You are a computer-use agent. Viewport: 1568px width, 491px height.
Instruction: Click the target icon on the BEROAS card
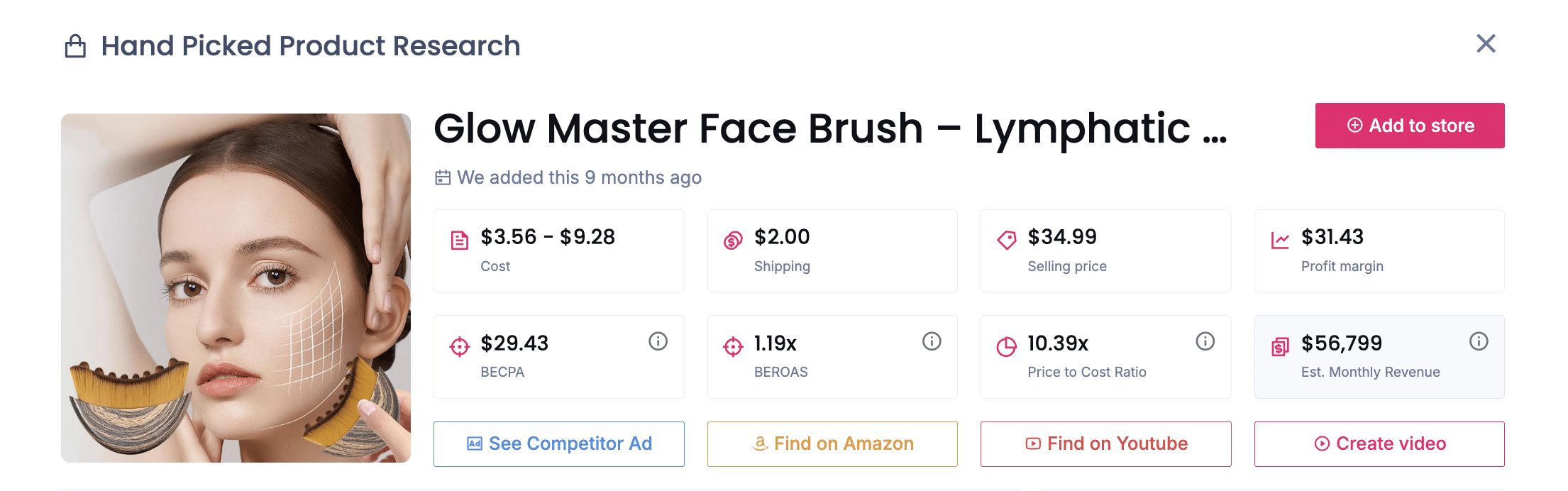[733, 346]
